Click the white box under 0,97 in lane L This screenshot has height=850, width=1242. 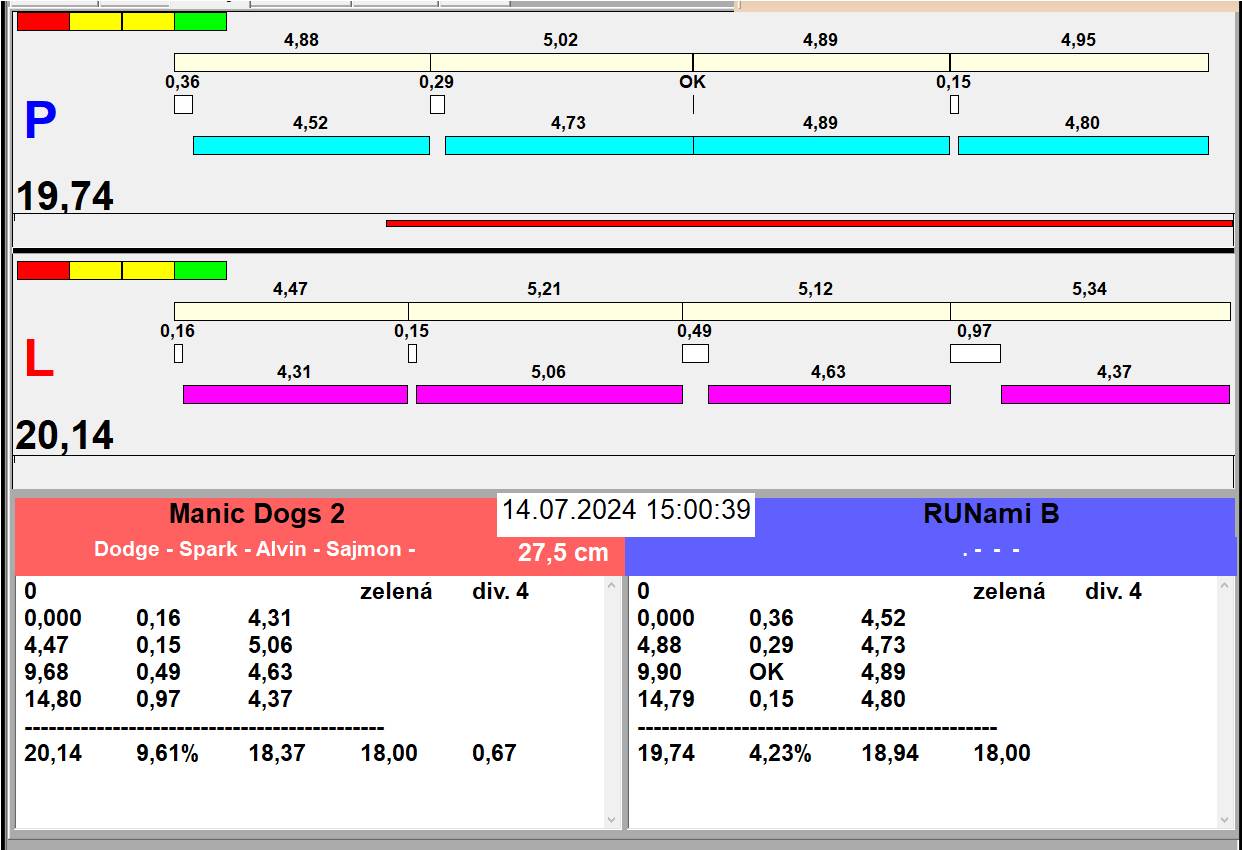coord(975,353)
